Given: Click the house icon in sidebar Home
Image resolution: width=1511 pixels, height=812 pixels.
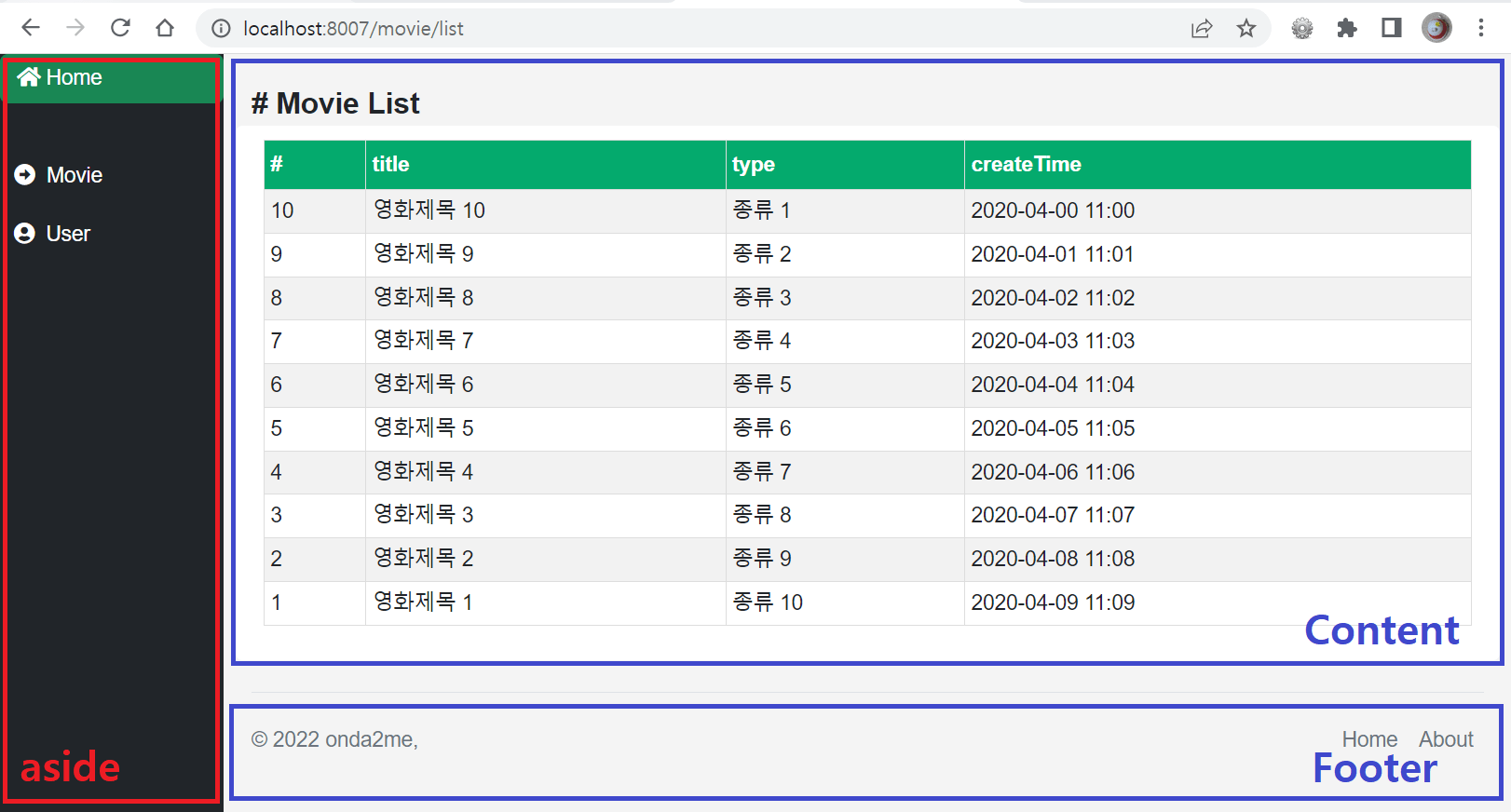Looking at the screenshot, I should (29, 76).
